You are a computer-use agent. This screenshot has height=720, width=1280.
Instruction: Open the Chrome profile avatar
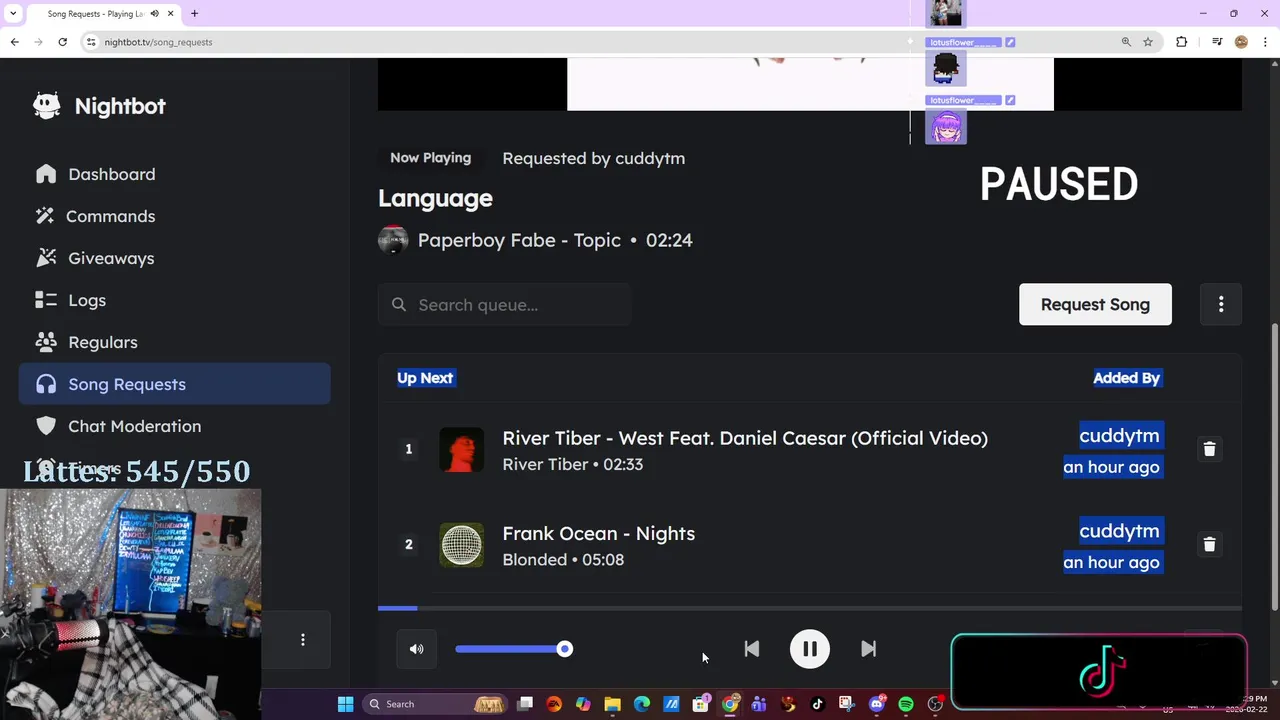1241,42
